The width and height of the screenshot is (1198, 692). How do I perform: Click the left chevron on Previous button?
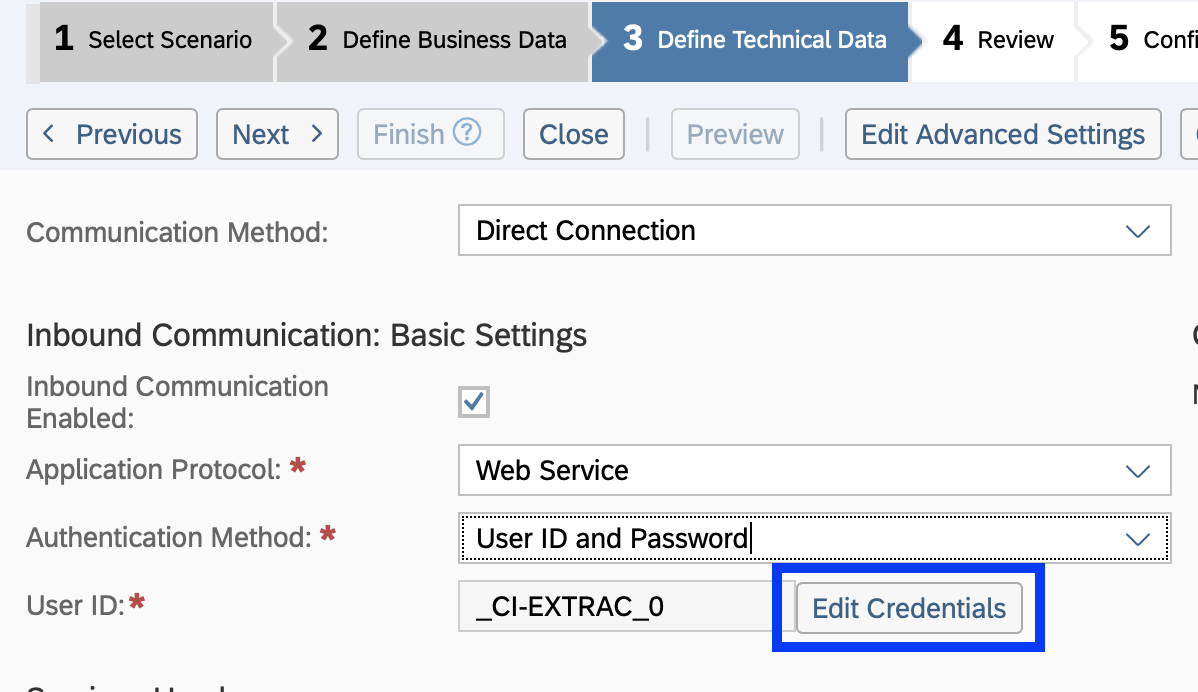click(49, 134)
